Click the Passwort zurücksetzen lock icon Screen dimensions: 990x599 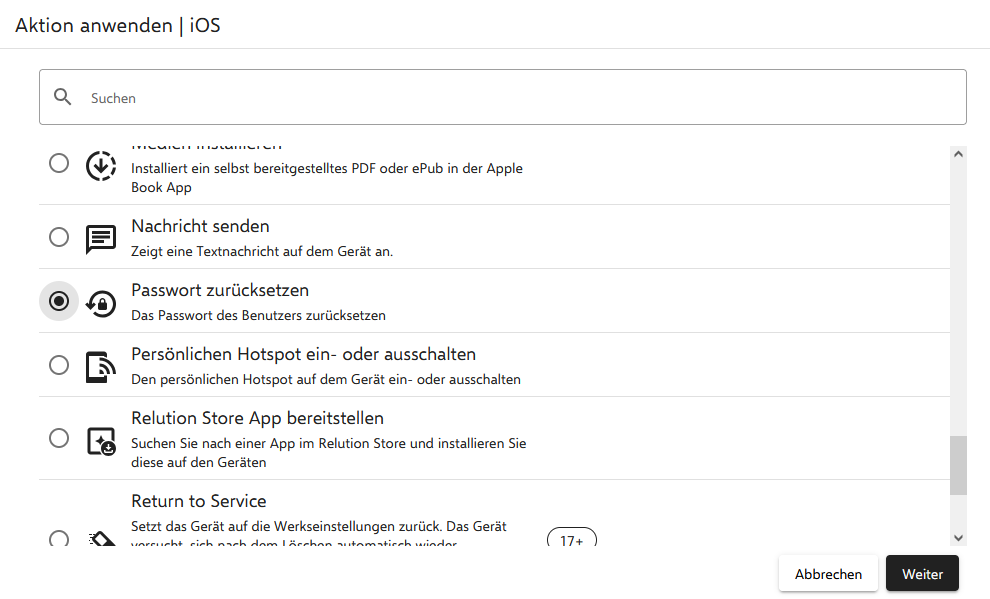pyautogui.click(x=101, y=303)
